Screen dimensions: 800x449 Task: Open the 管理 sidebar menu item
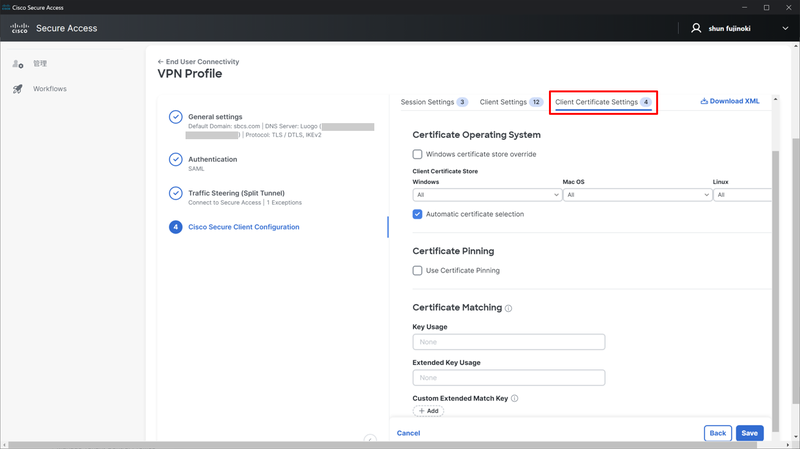[40, 64]
